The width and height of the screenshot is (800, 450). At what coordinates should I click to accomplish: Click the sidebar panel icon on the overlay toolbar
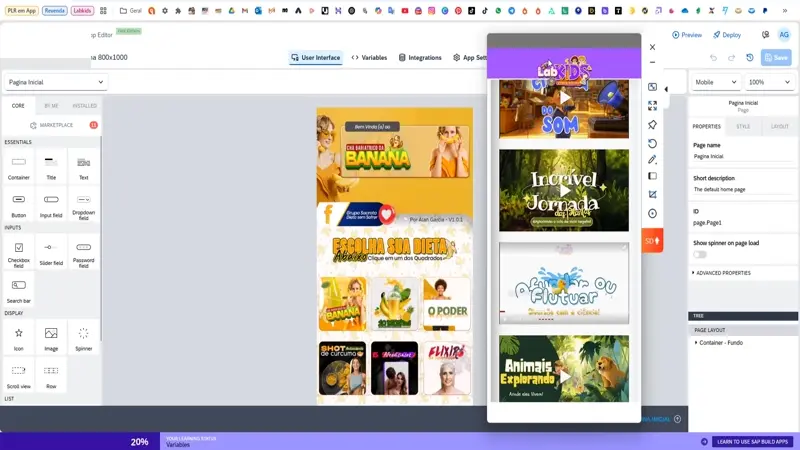tap(653, 176)
